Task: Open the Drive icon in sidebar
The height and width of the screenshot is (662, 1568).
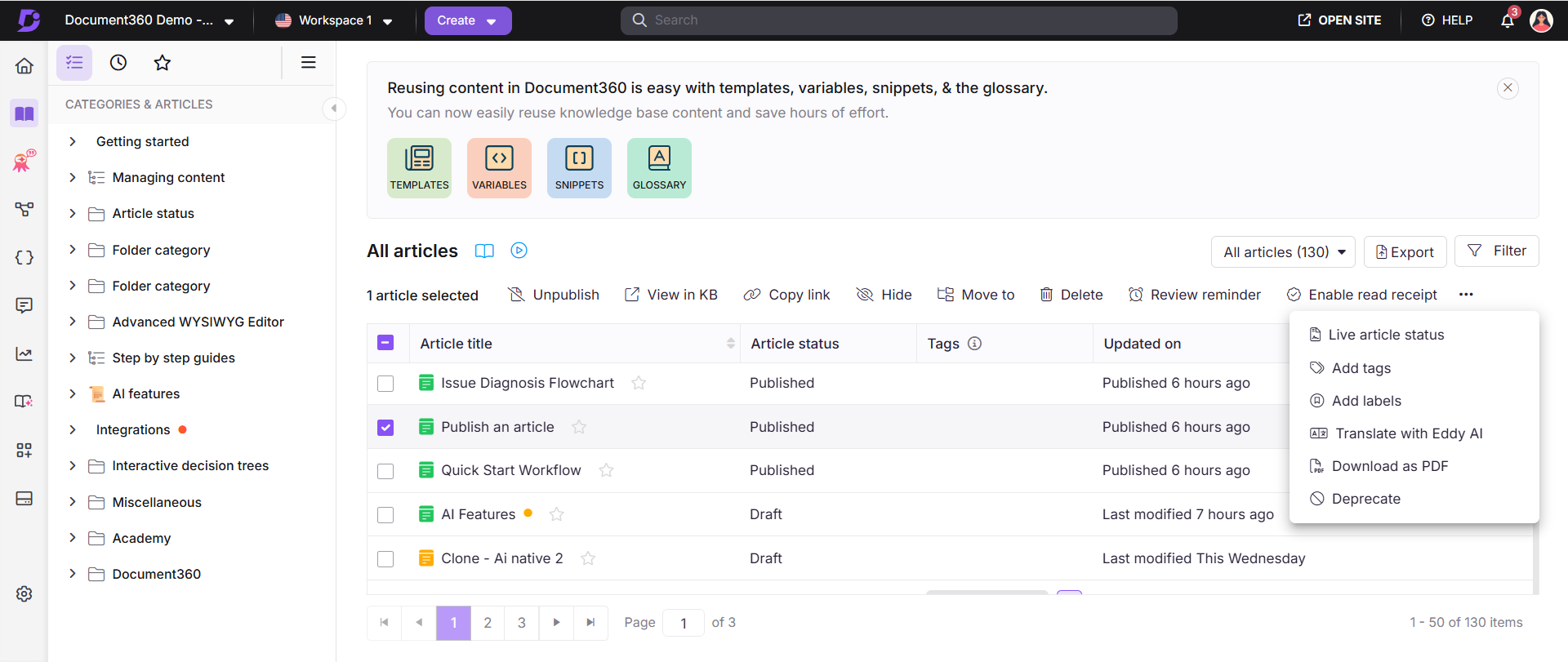Action: click(x=24, y=498)
